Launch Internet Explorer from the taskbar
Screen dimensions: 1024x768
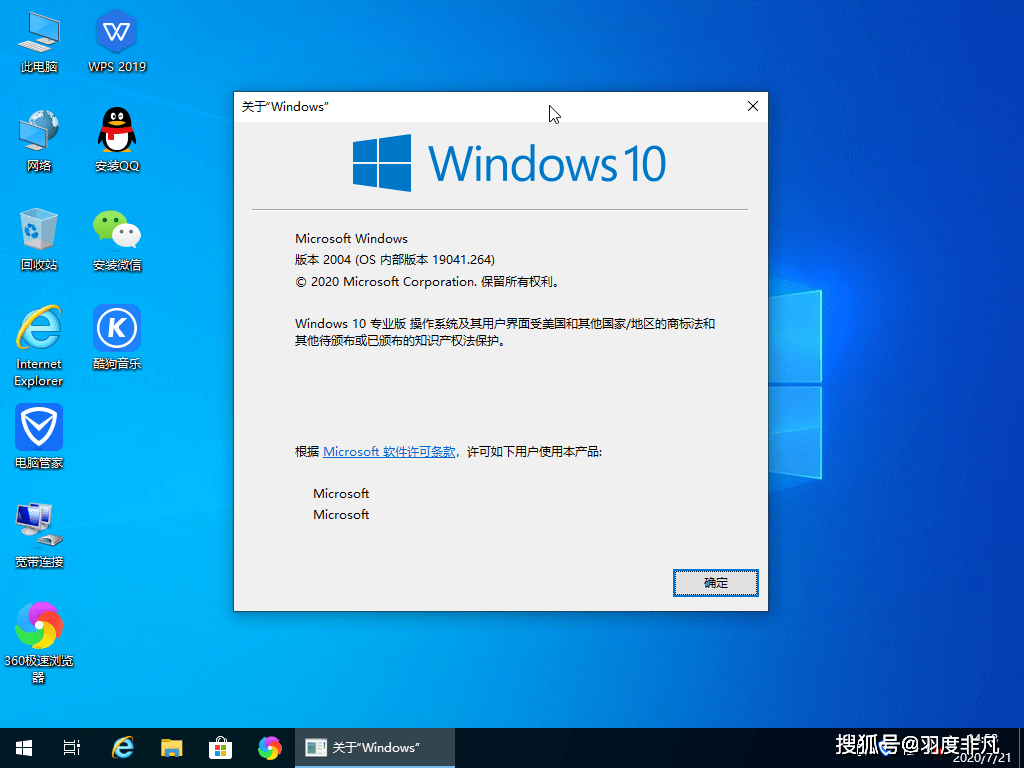click(x=123, y=748)
